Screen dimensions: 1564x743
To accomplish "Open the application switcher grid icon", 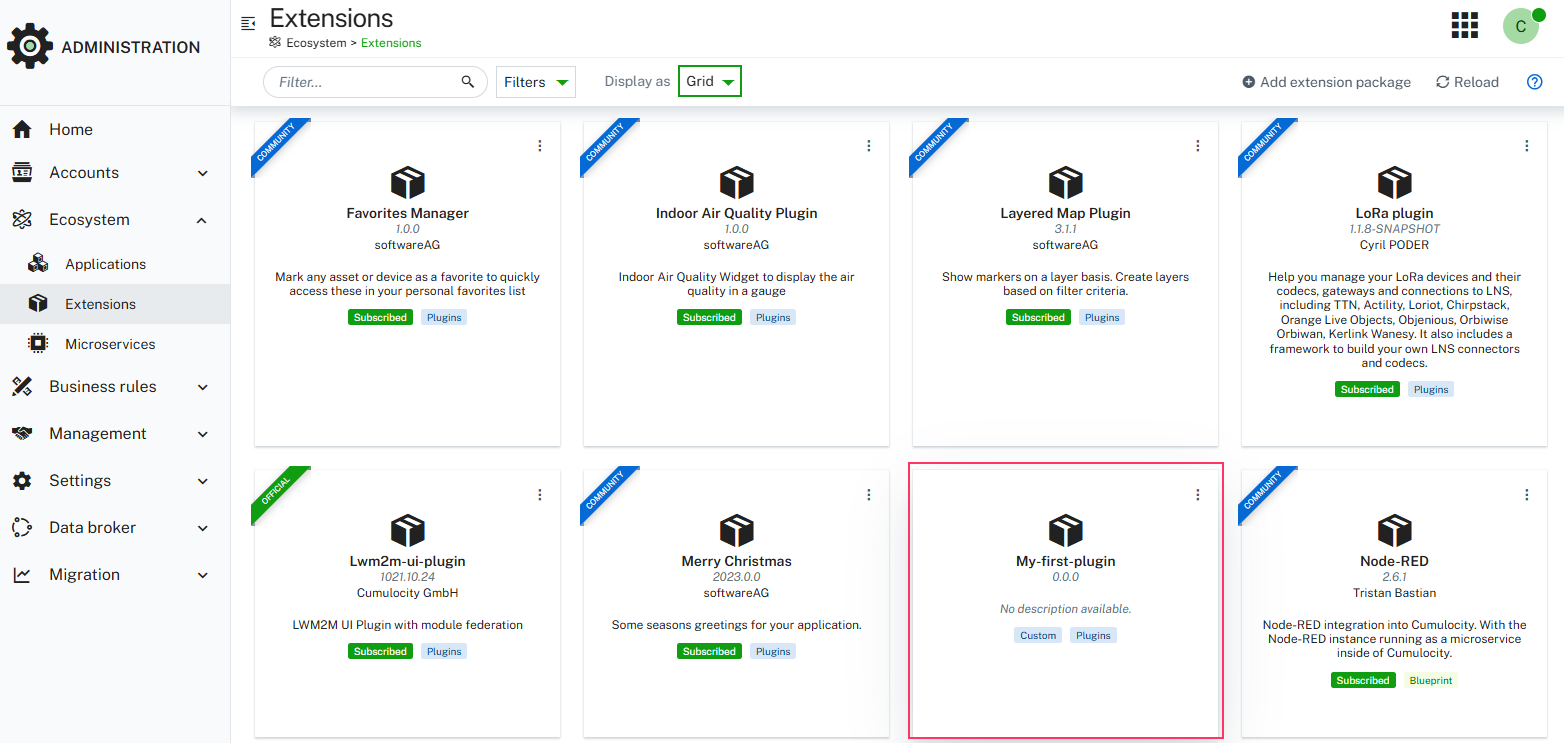I will coord(1465,26).
